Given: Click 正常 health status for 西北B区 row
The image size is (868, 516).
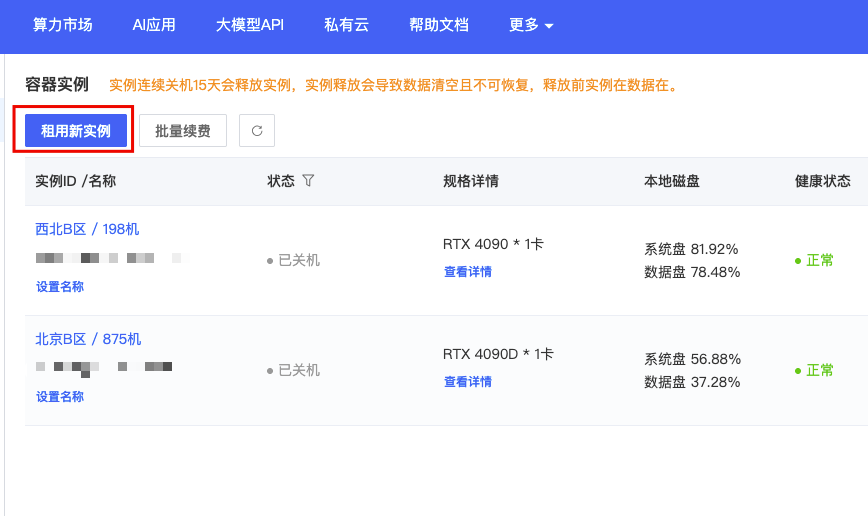Looking at the screenshot, I should coord(814,260).
